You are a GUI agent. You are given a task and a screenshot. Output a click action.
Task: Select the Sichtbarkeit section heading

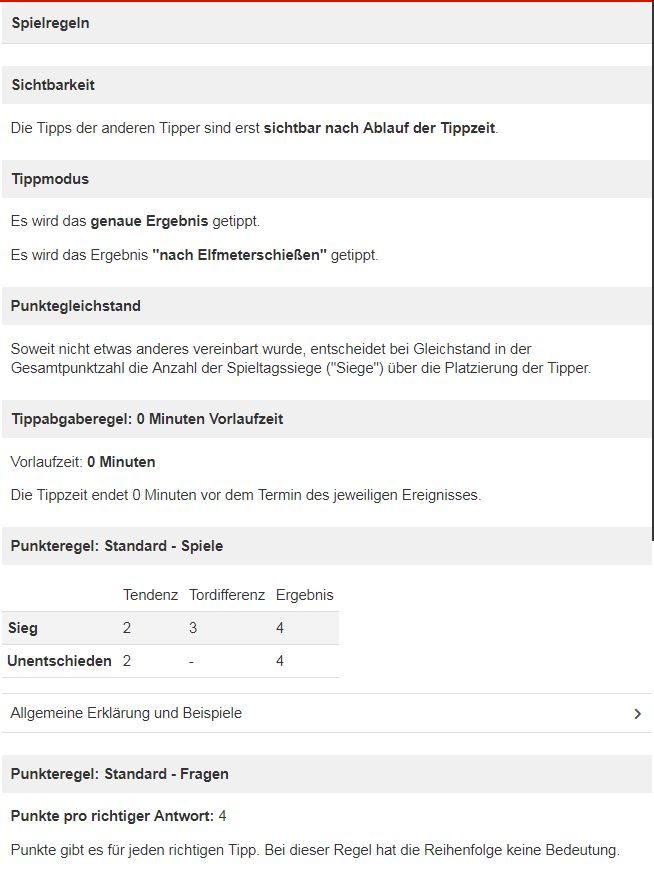[53, 85]
